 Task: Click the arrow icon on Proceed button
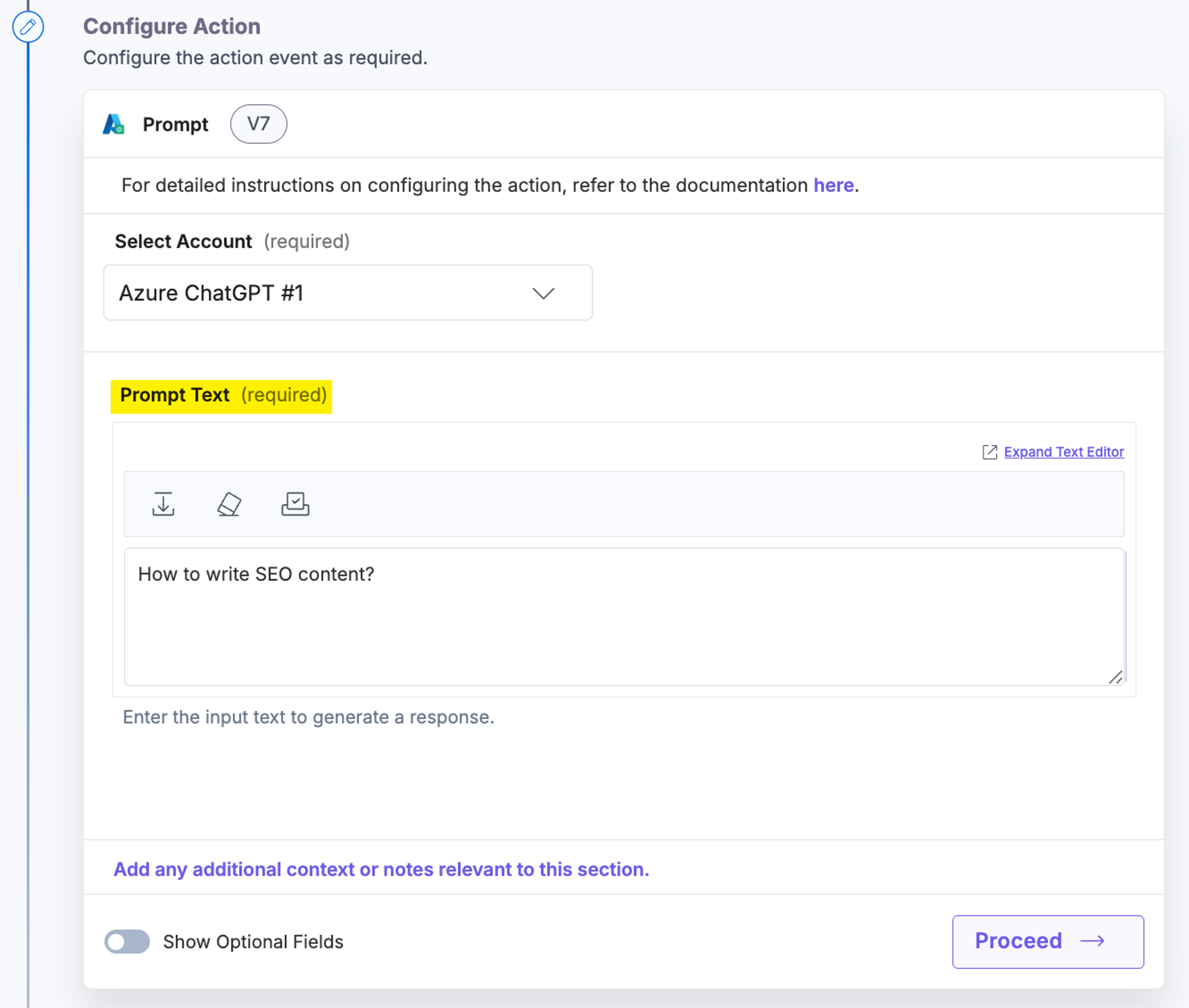[x=1092, y=941]
